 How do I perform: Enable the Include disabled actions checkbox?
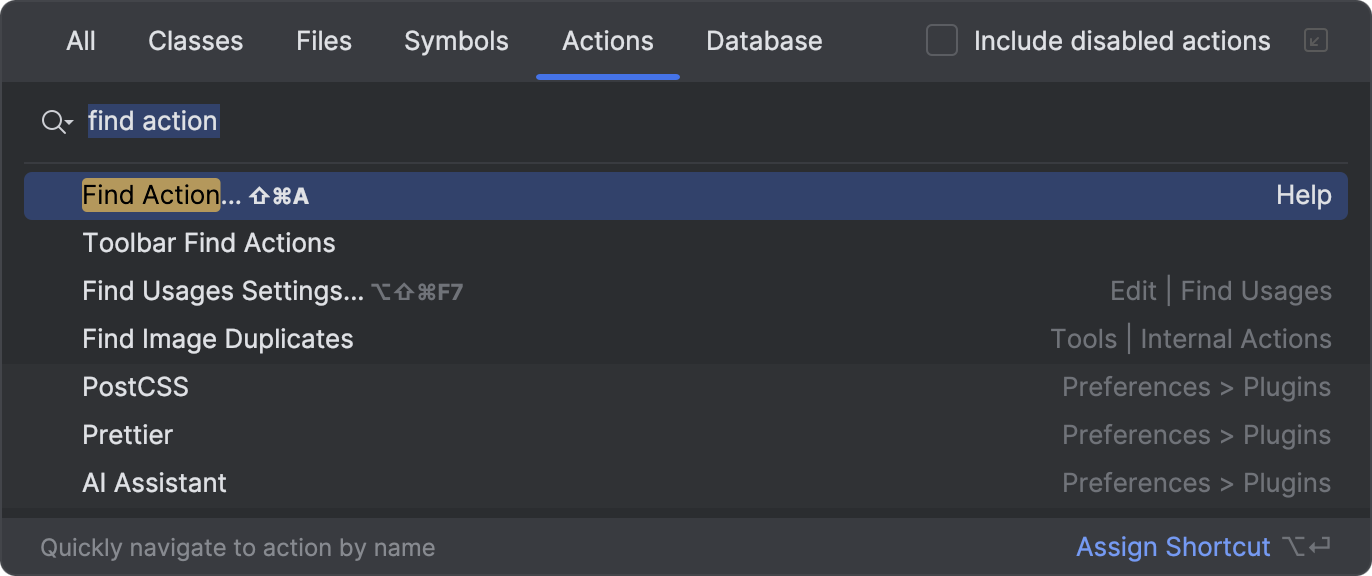(x=941, y=41)
